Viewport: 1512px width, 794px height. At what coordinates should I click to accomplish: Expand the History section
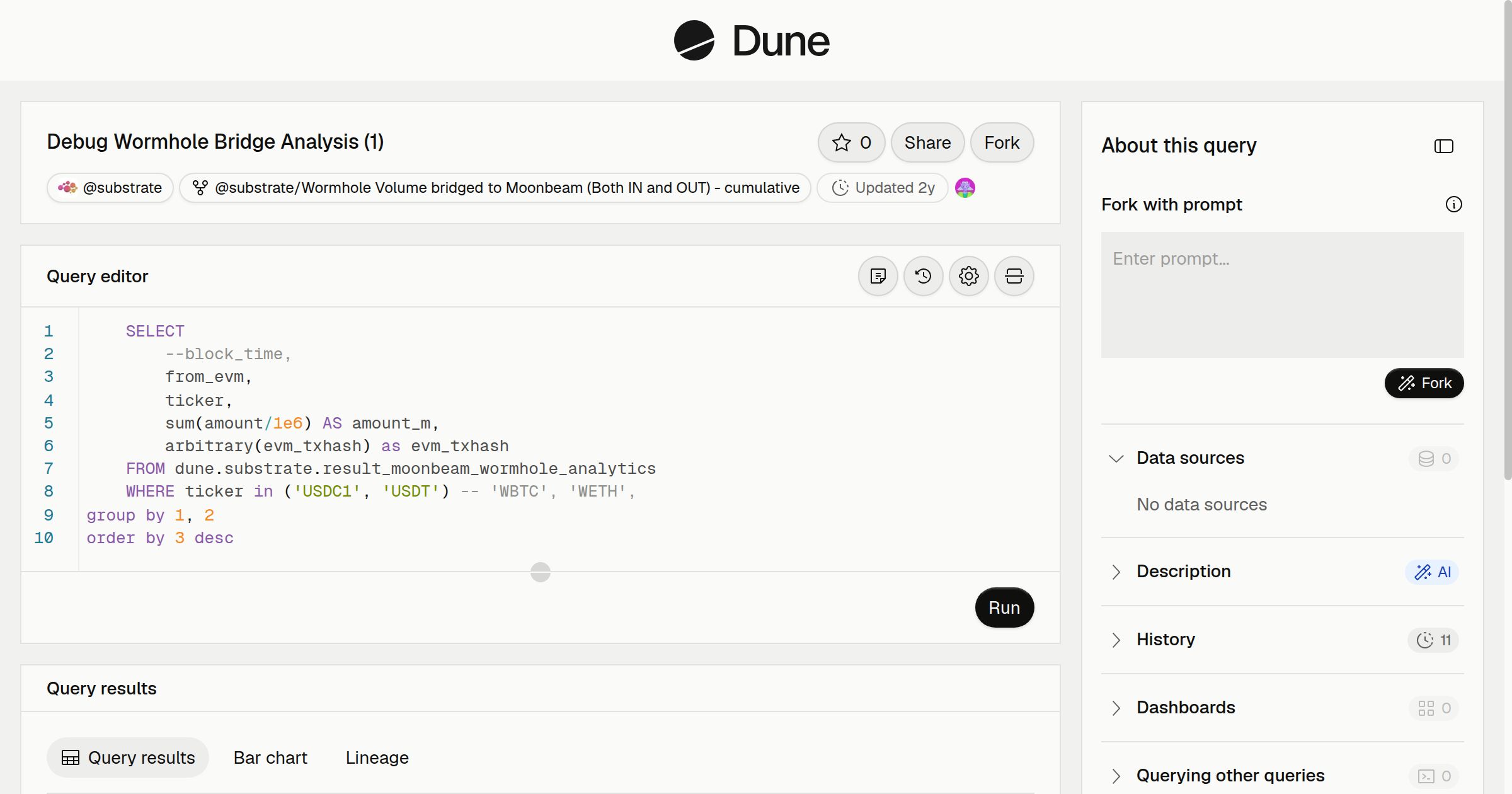pyautogui.click(x=1116, y=640)
